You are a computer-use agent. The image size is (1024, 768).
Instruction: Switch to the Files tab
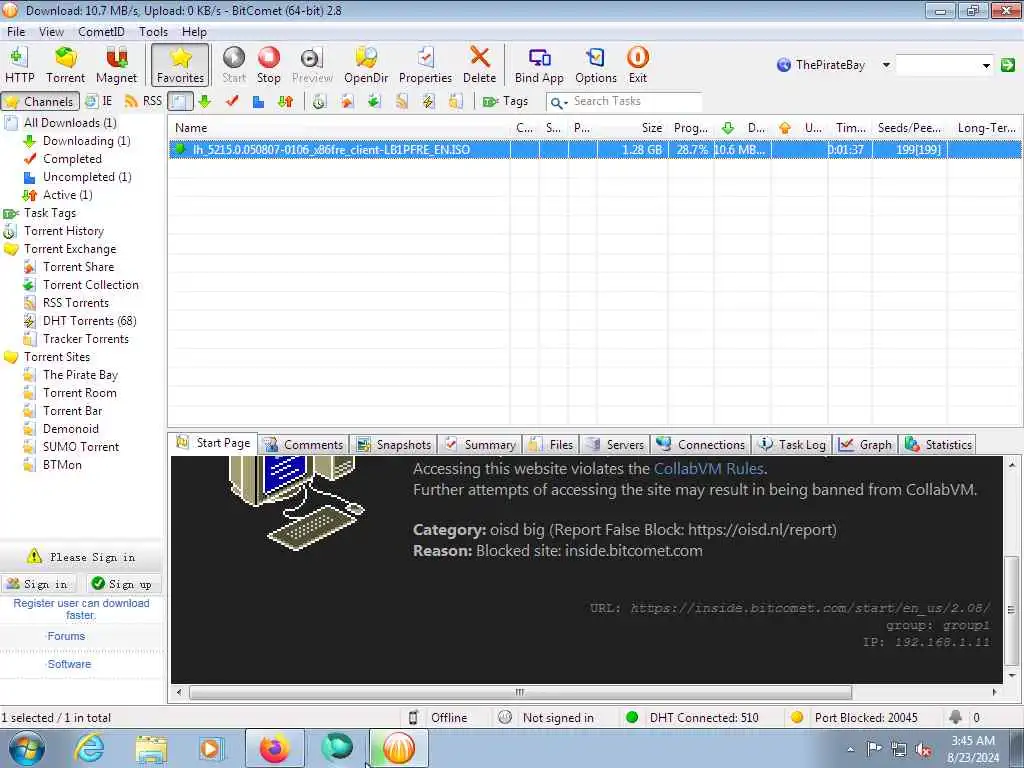click(552, 445)
